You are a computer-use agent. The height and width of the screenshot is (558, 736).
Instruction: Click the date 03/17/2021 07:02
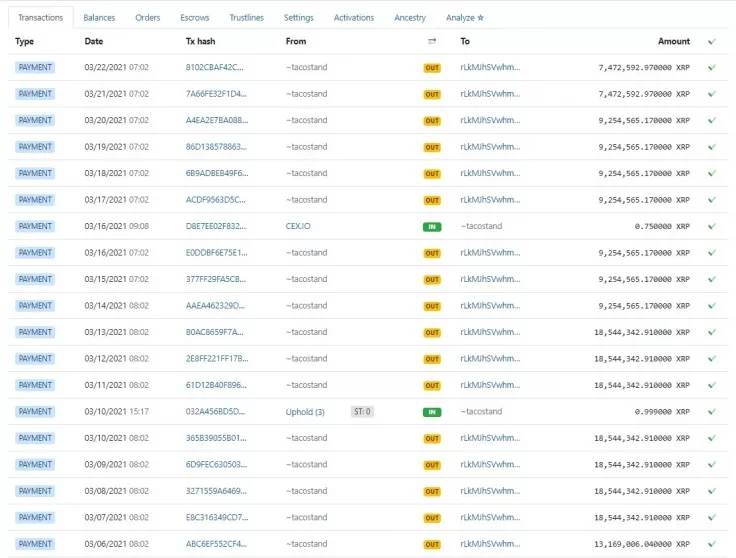[116, 199]
